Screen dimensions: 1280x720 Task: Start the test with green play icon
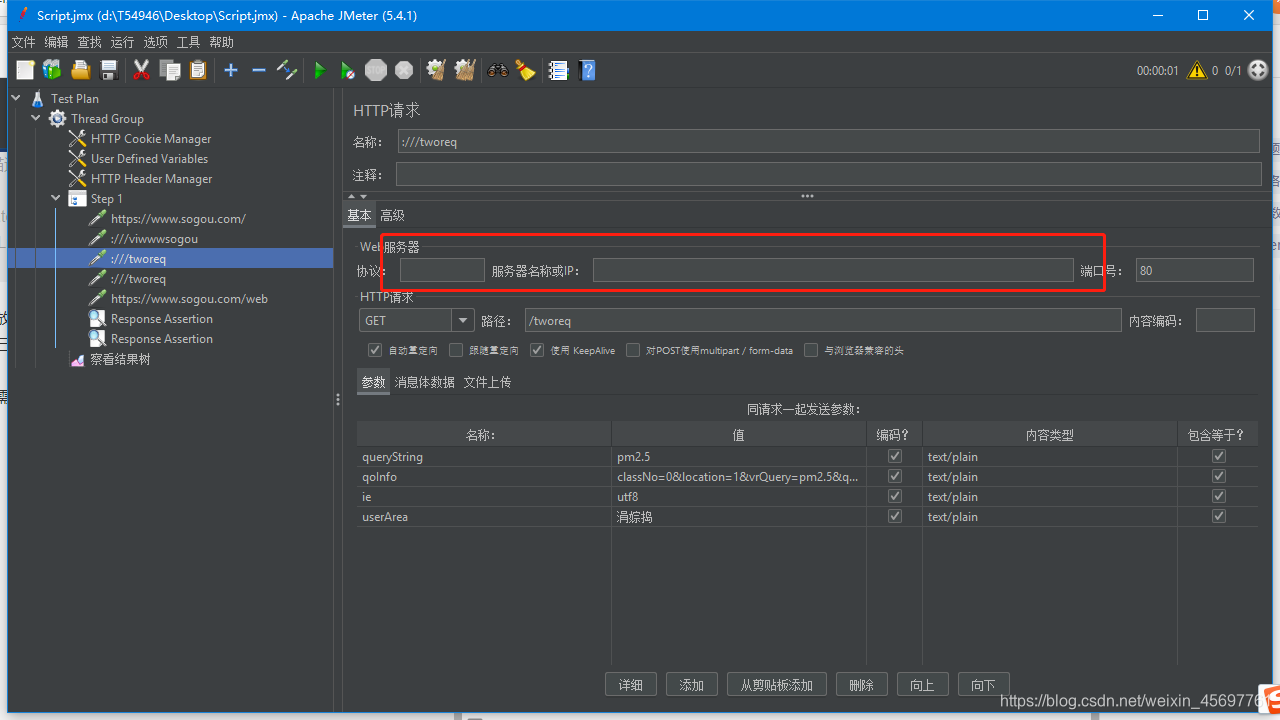[x=320, y=70]
